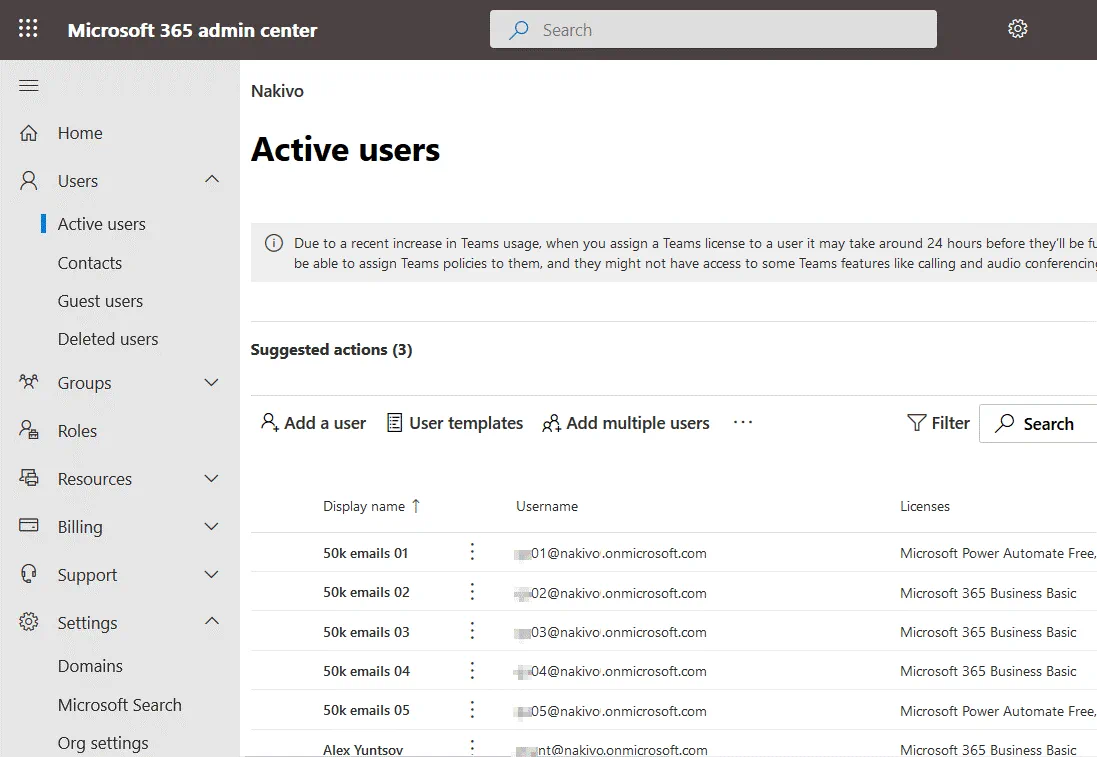Collapse the Users section chevron
This screenshot has width=1097, height=757.
coord(211,180)
